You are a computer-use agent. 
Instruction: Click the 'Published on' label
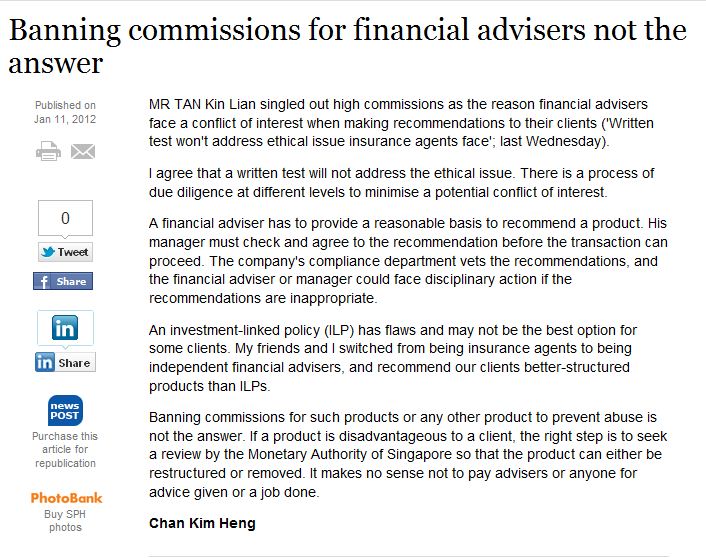click(65, 105)
